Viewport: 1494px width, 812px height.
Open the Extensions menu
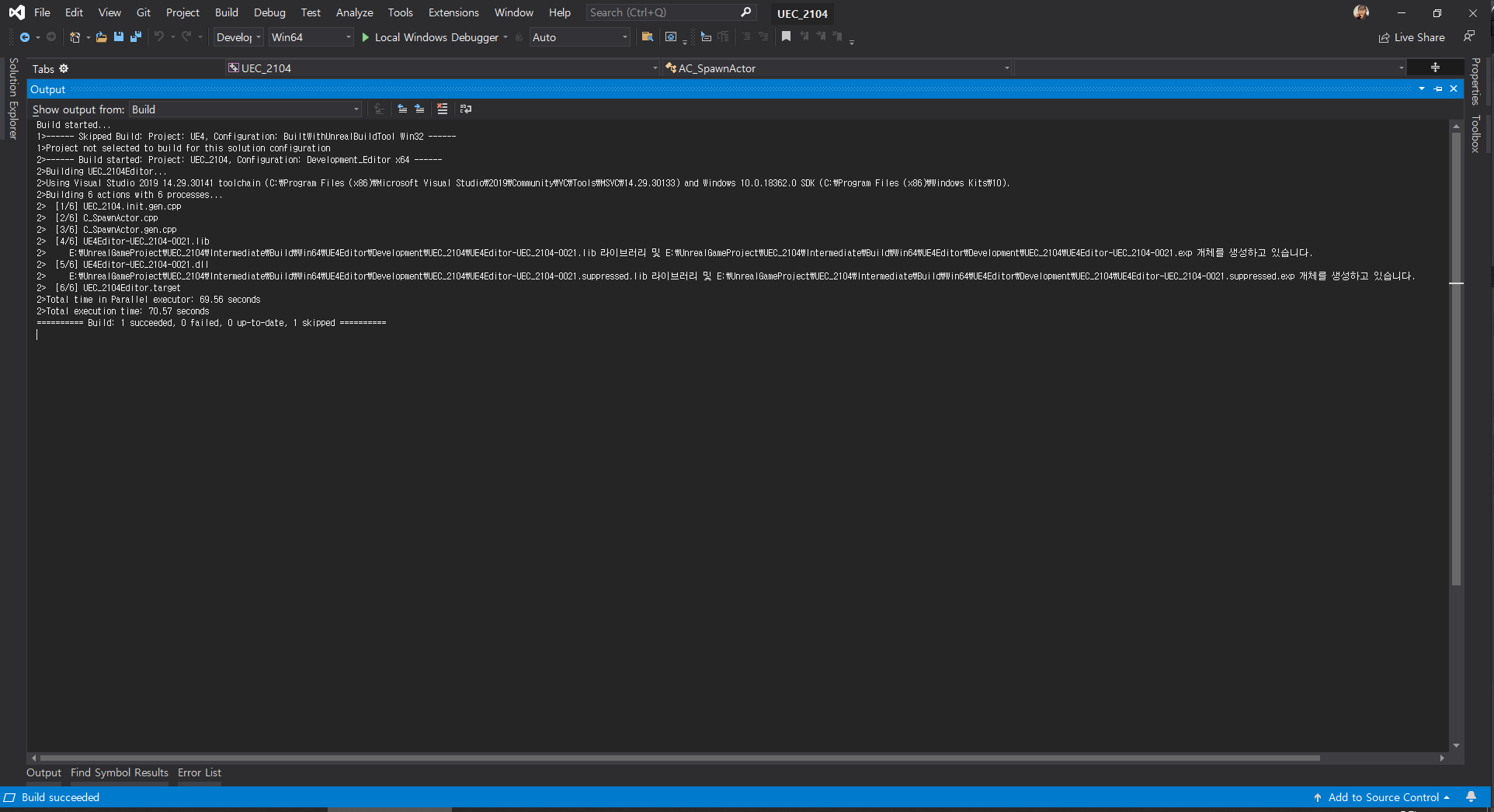click(x=453, y=12)
